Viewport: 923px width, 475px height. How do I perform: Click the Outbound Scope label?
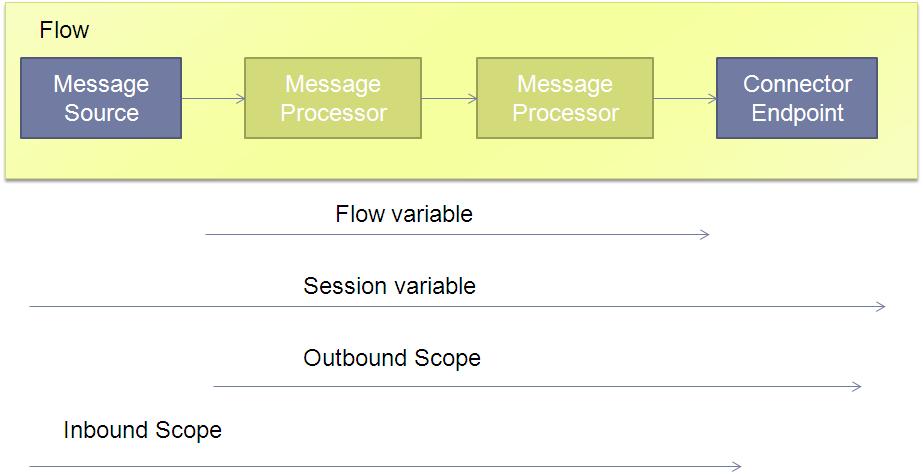click(x=392, y=358)
